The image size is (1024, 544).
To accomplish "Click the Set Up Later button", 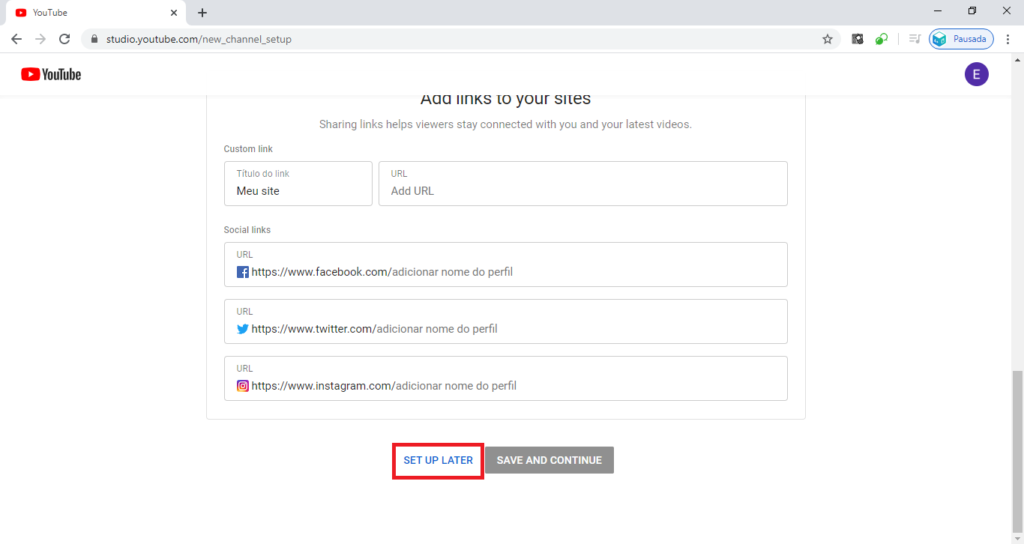I will pos(438,460).
